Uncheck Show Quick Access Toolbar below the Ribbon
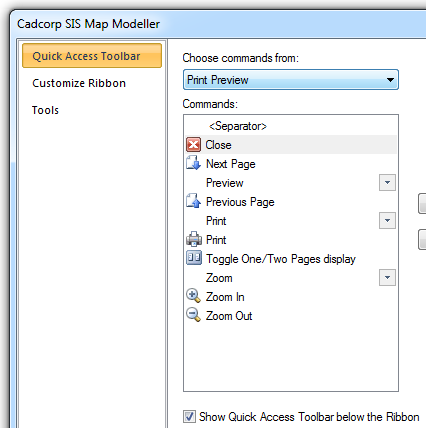The image size is (426, 428). tap(189, 417)
